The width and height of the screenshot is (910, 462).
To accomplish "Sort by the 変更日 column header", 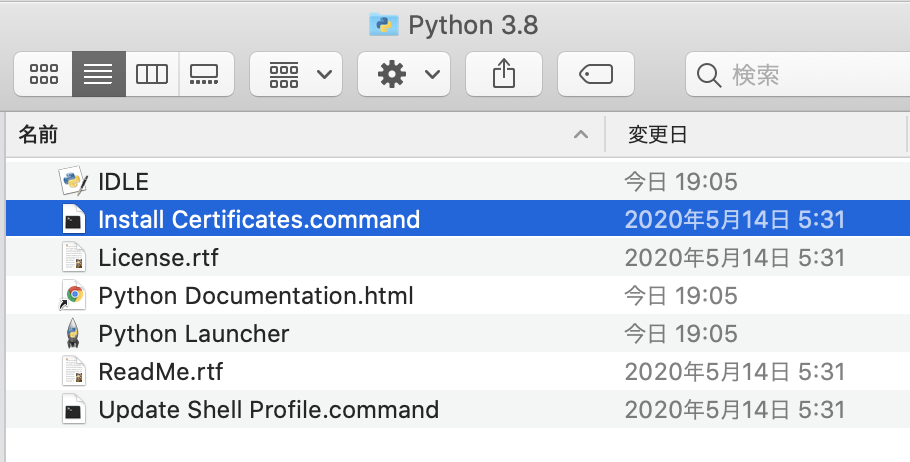I will [x=756, y=135].
